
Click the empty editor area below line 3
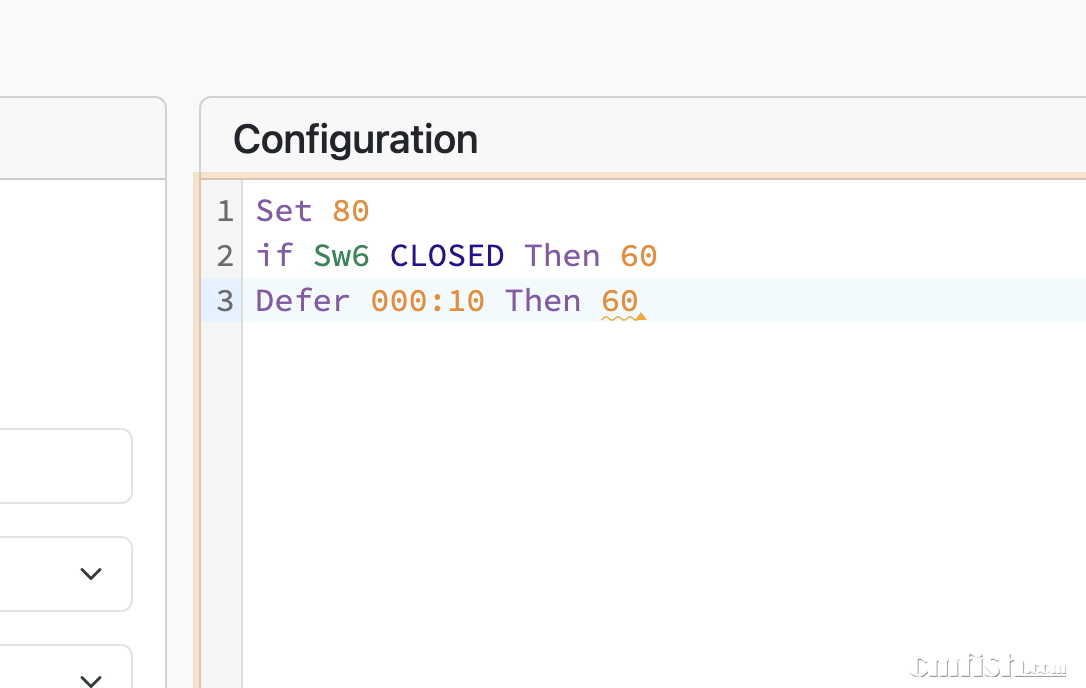(x=660, y=480)
